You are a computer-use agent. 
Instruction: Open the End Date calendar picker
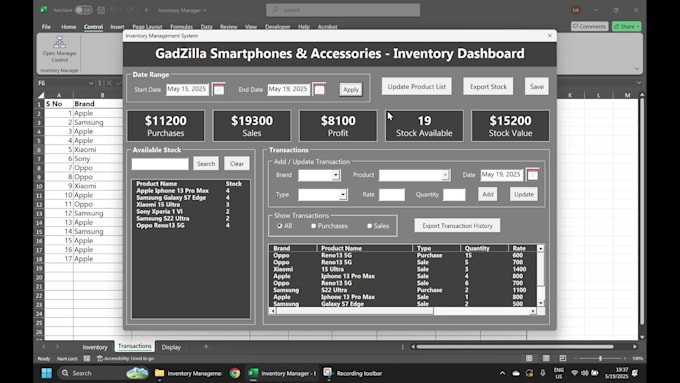click(319, 89)
